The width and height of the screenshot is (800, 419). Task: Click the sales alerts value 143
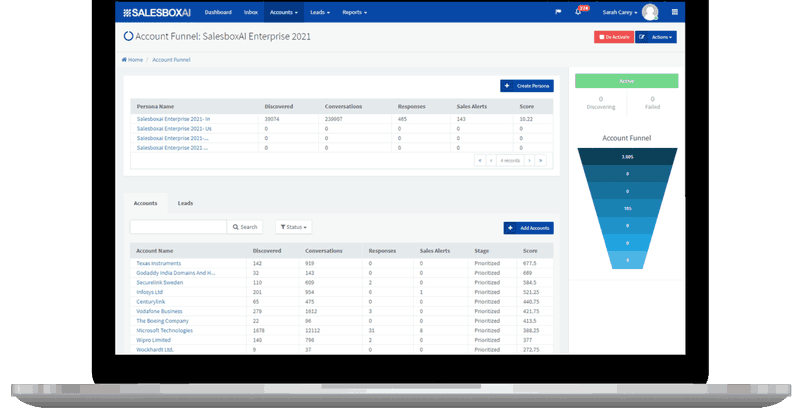pyautogui.click(x=461, y=119)
